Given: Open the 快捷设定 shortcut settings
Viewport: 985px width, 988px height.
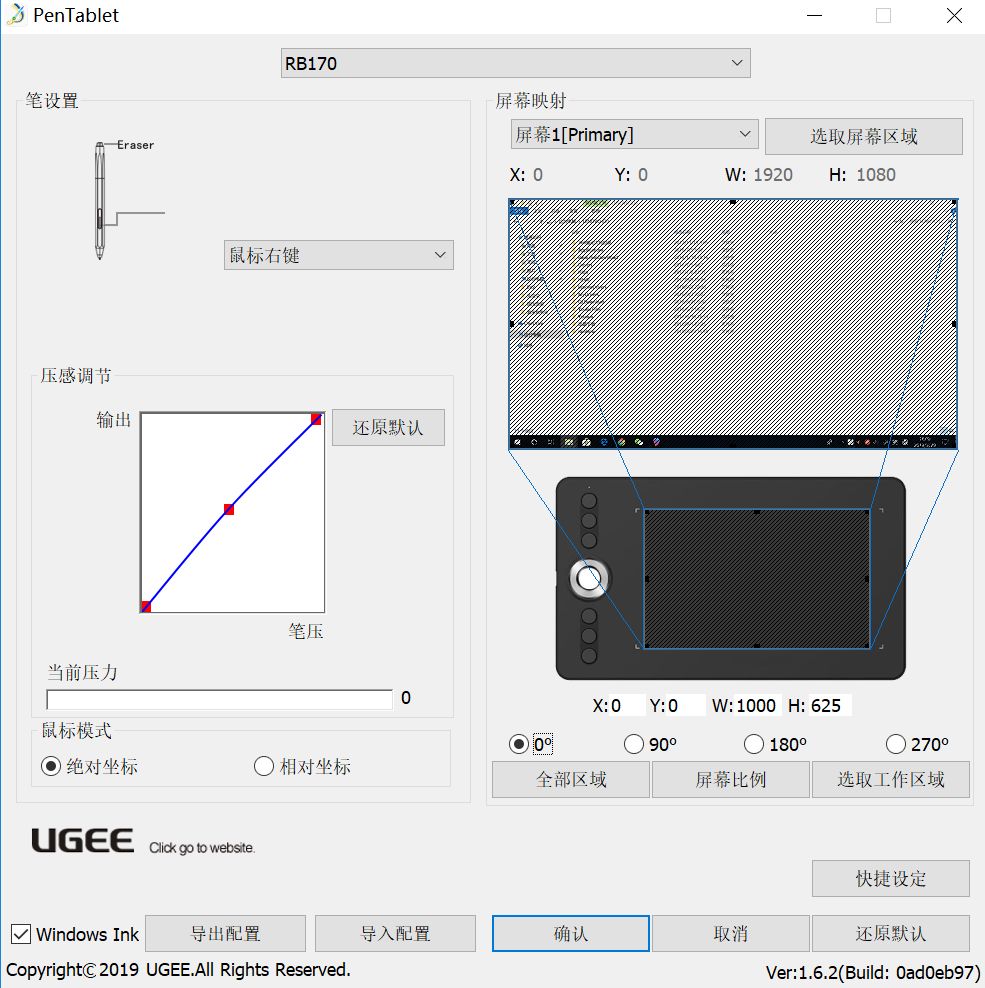Looking at the screenshot, I should coord(890,879).
